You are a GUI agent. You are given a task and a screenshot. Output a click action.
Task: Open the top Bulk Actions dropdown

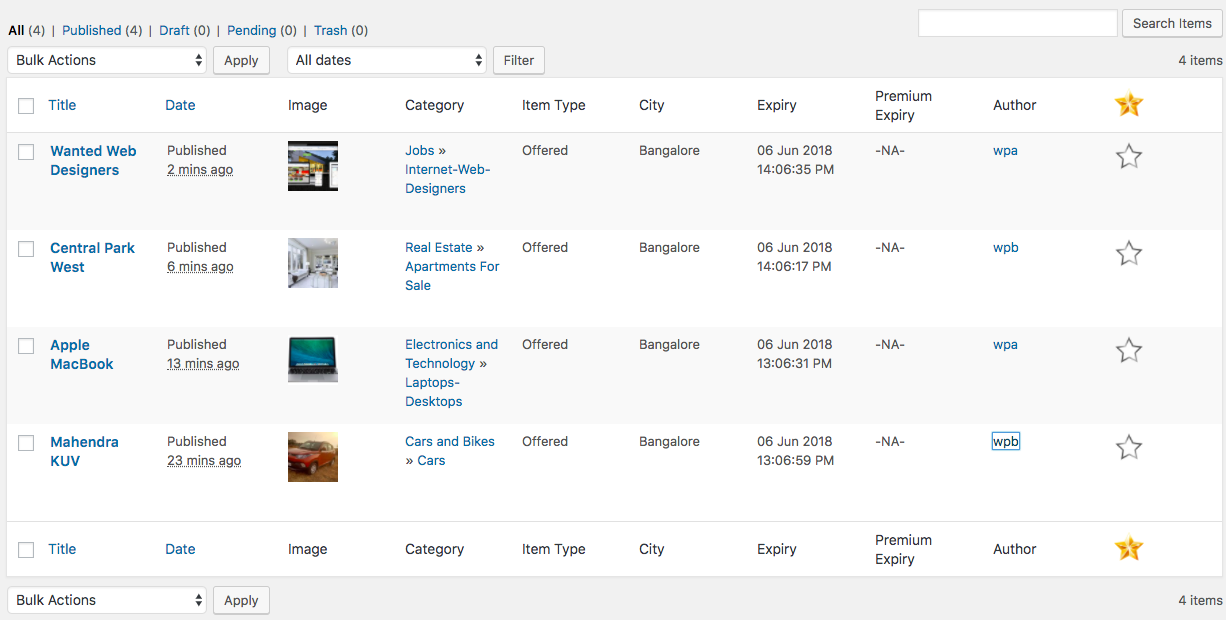point(108,60)
